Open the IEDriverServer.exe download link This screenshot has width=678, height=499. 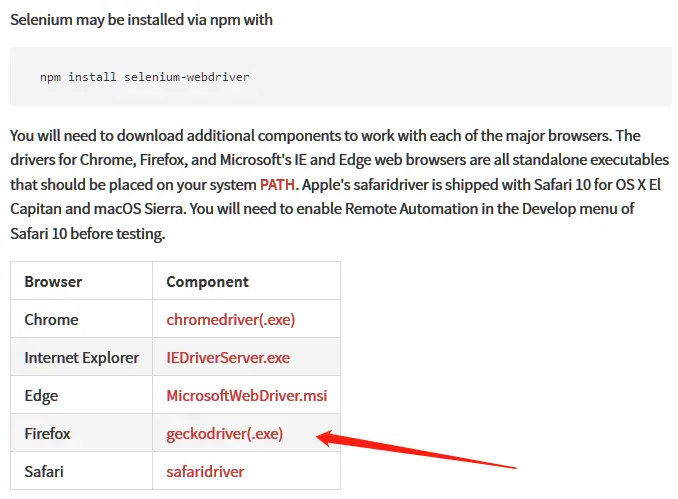point(228,358)
